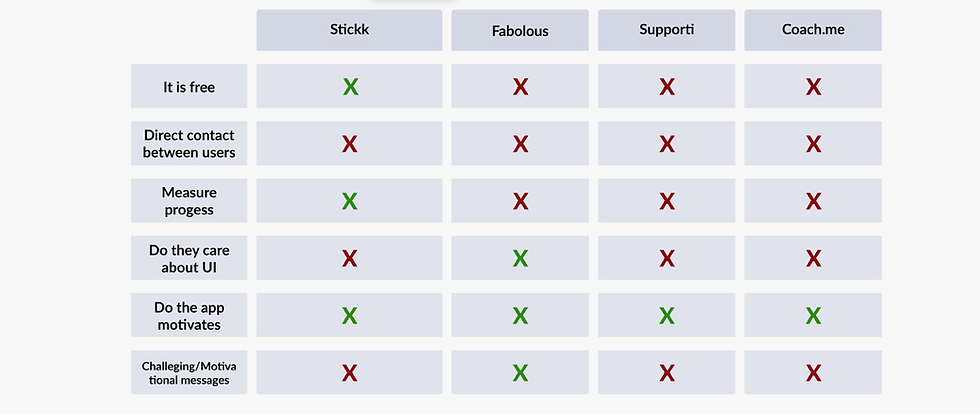Screen dimensions: 980x415
Task: Click the Fabolous column header
Action: point(520,30)
